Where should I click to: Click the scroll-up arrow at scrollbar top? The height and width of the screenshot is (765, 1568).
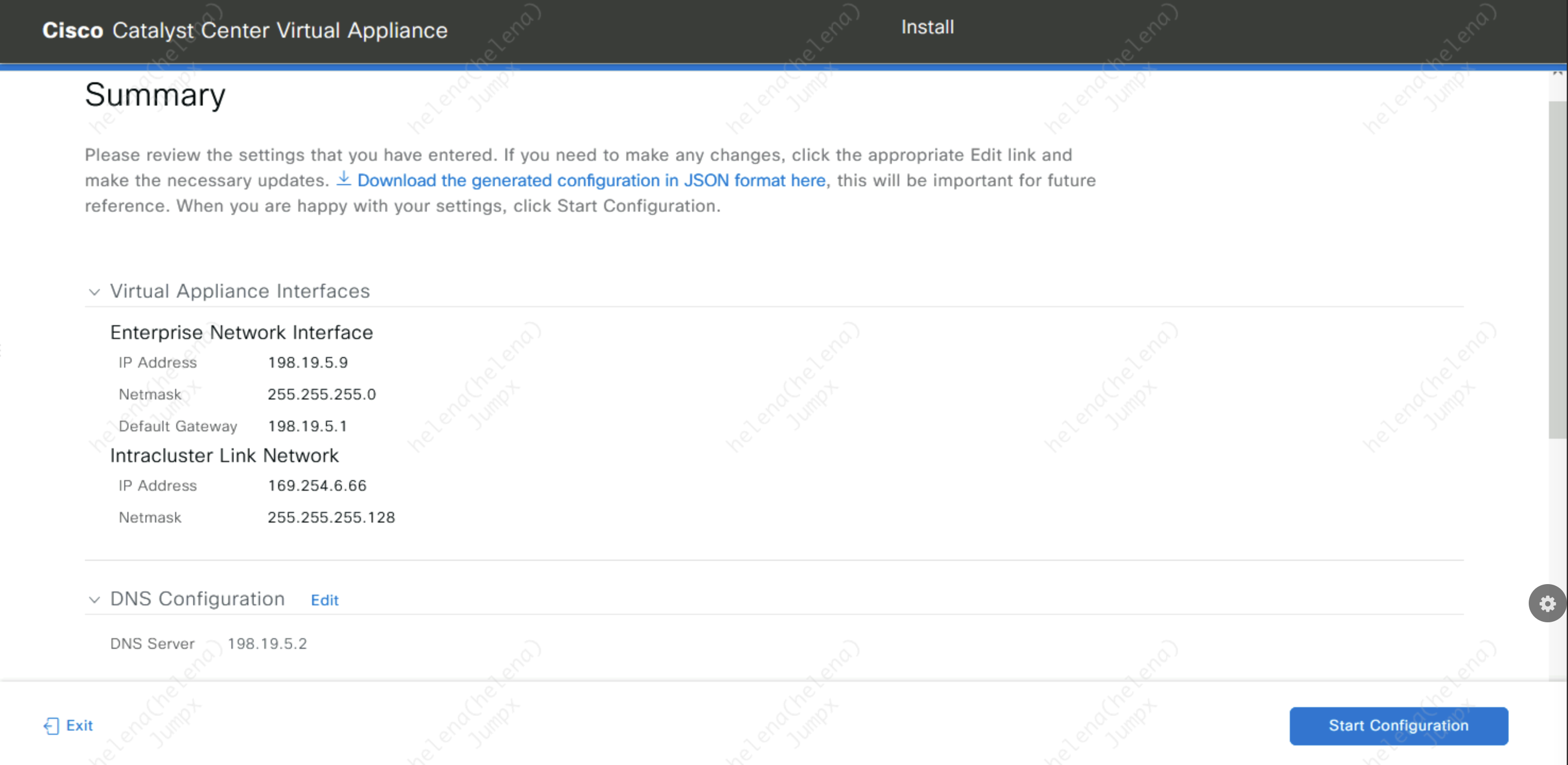[1557, 73]
